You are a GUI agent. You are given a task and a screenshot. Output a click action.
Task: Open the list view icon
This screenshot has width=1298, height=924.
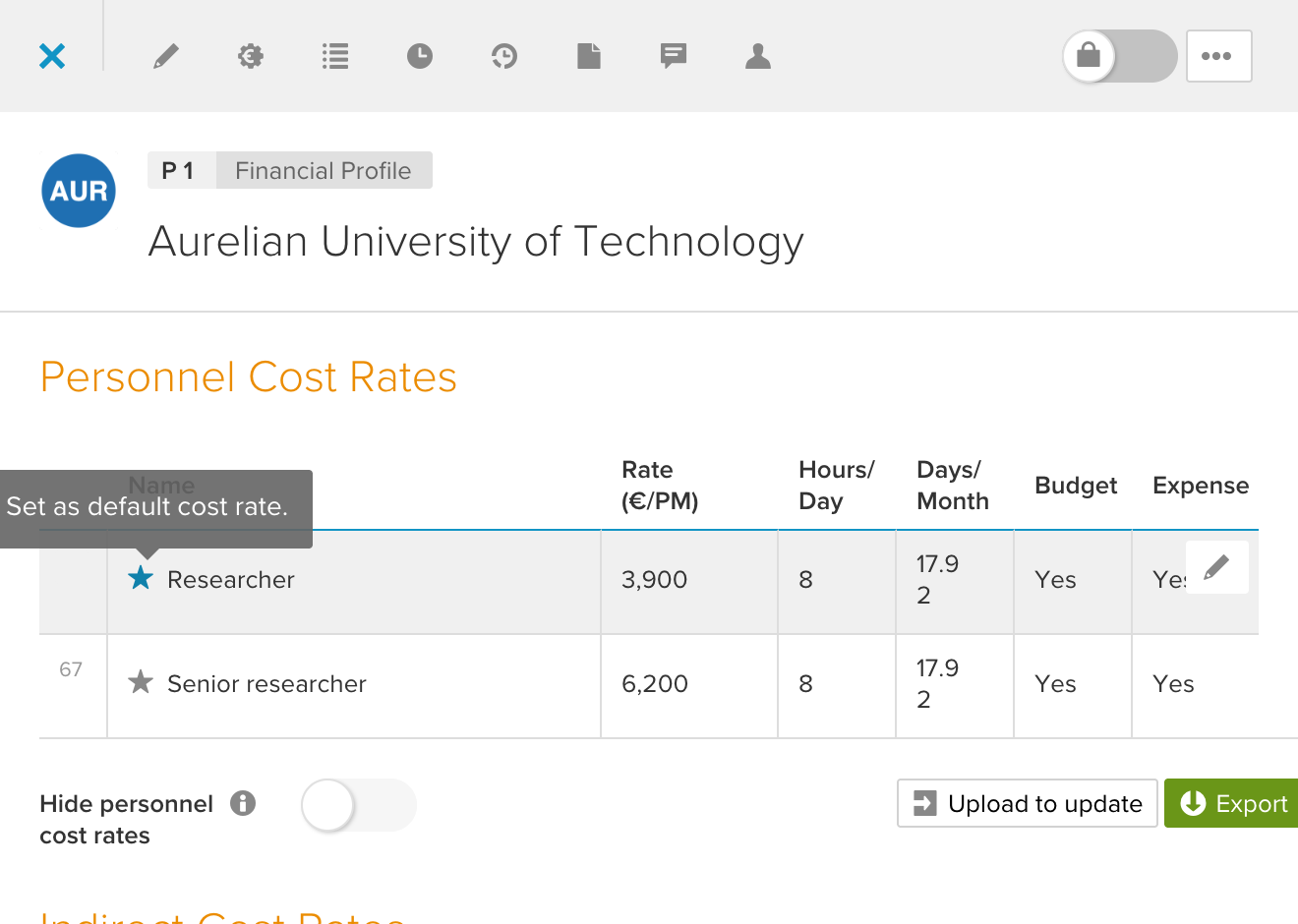coord(335,56)
